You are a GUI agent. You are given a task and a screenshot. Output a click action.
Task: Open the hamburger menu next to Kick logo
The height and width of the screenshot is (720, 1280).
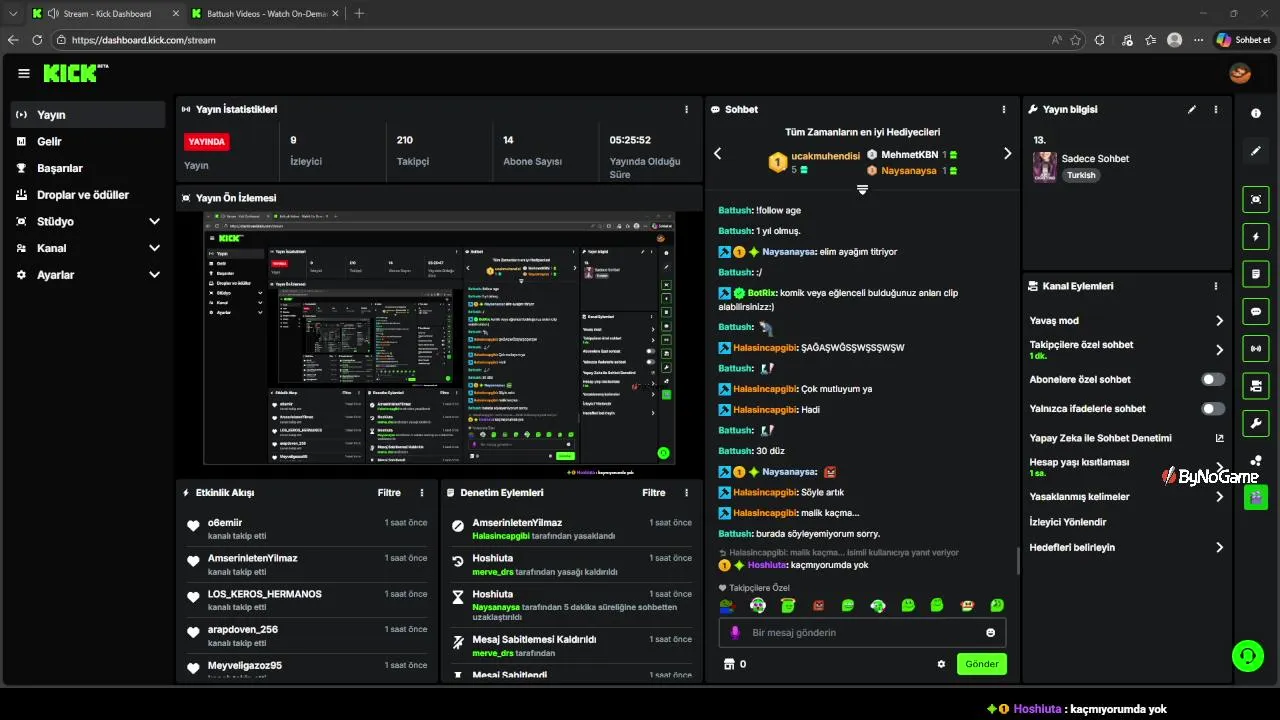(24, 73)
